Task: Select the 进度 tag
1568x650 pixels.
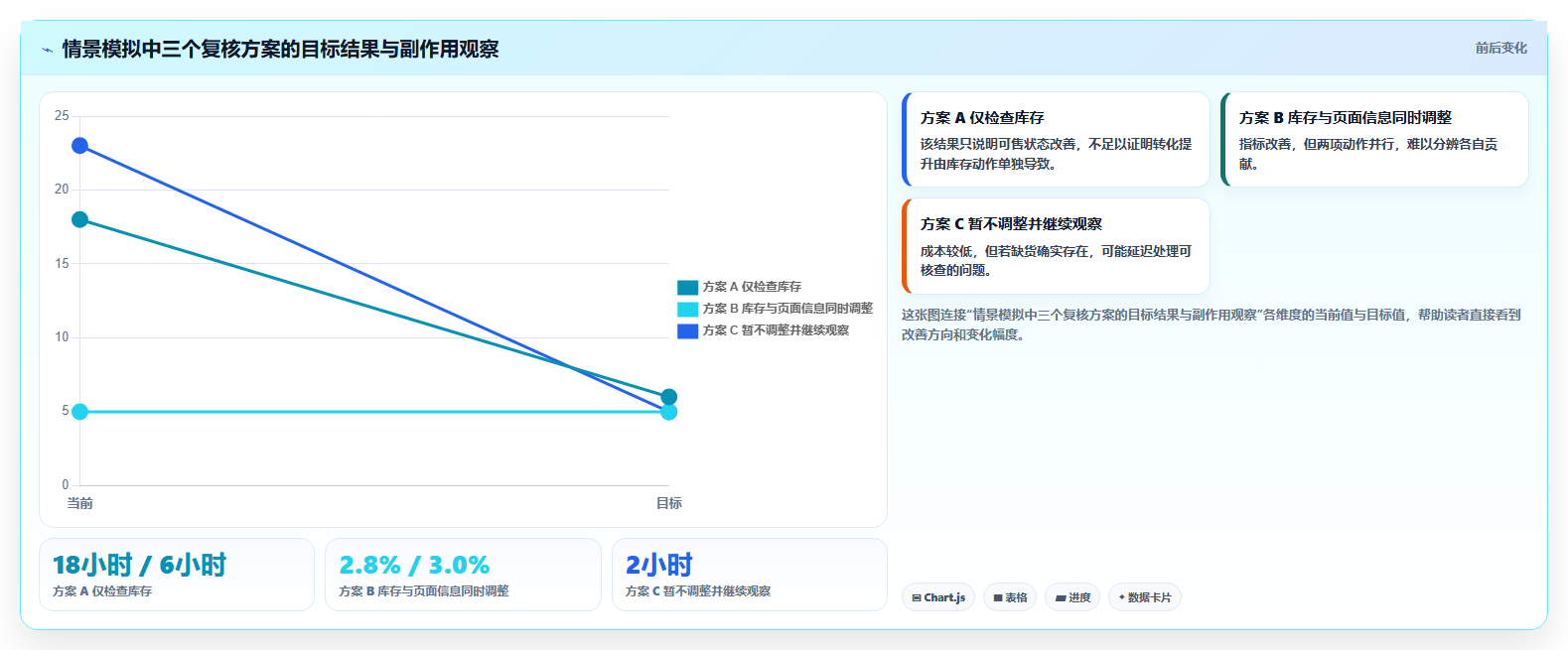Action: pos(1072,597)
